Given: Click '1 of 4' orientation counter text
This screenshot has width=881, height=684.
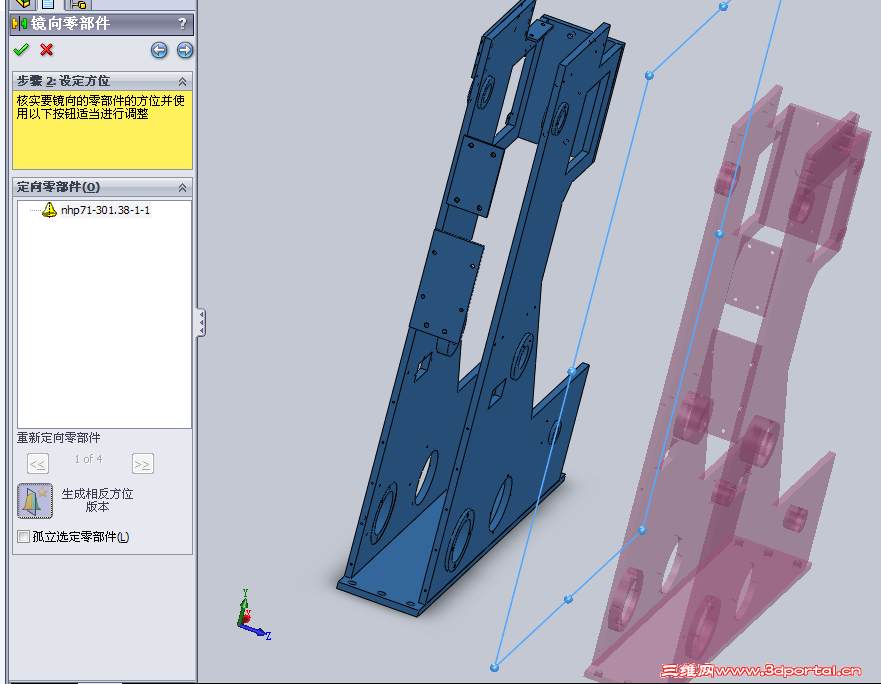Looking at the screenshot, I should coord(88,459).
